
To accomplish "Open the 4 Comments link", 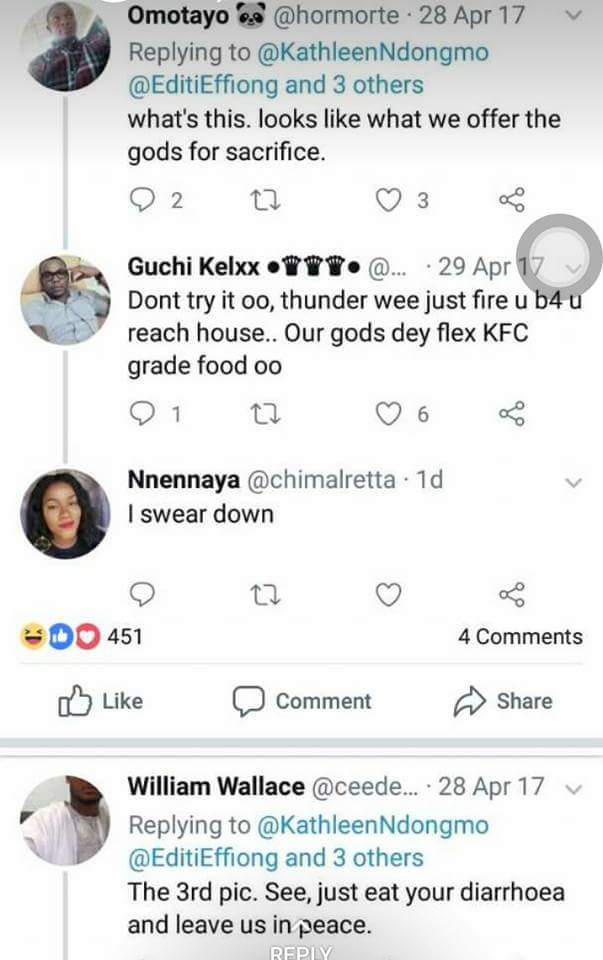I will click(520, 637).
